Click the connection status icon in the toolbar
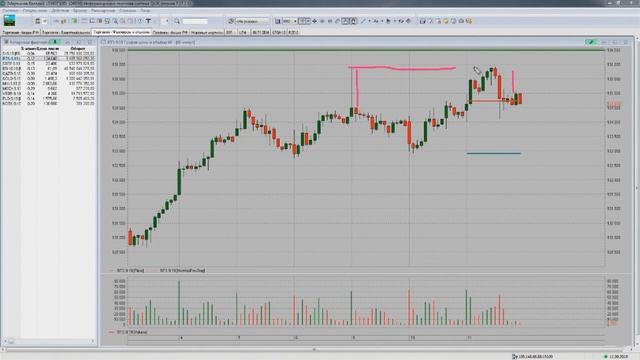The height and width of the screenshot is (360, 640). 38,21
